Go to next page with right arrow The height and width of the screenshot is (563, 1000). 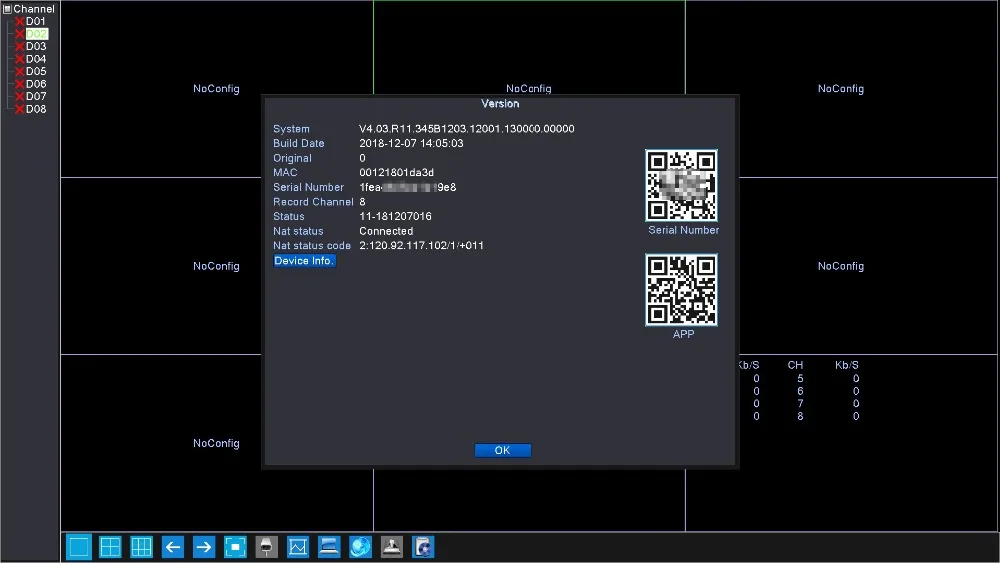(204, 547)
